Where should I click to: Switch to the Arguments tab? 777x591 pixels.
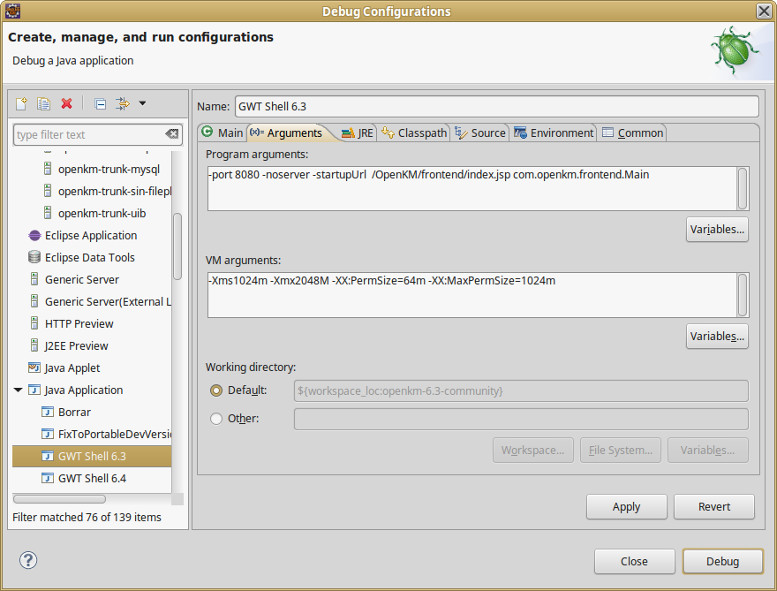(x=287, y=133)
